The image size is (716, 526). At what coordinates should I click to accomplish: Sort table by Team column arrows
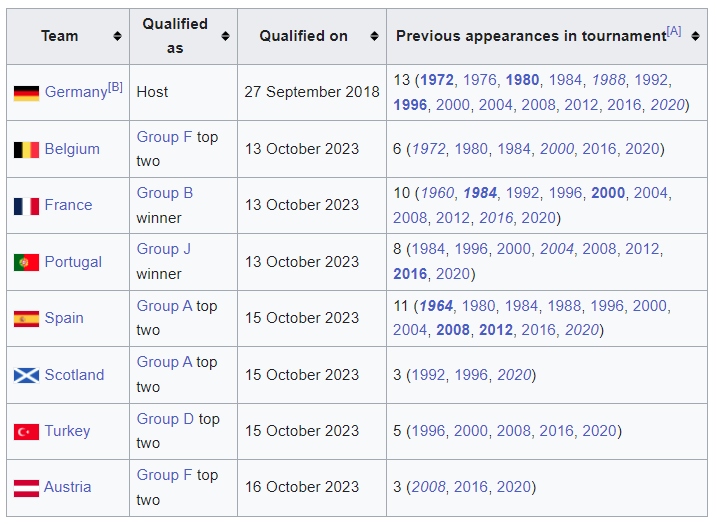[x=117, y=36]
